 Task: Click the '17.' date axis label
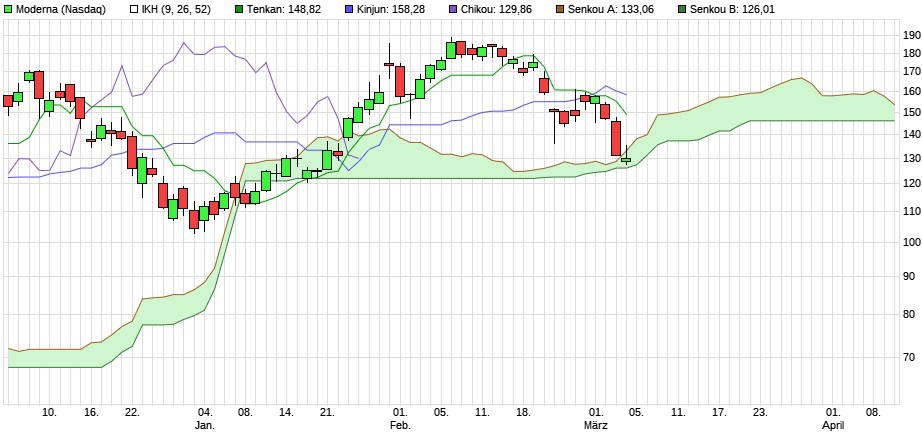click(x=719, y=412)
